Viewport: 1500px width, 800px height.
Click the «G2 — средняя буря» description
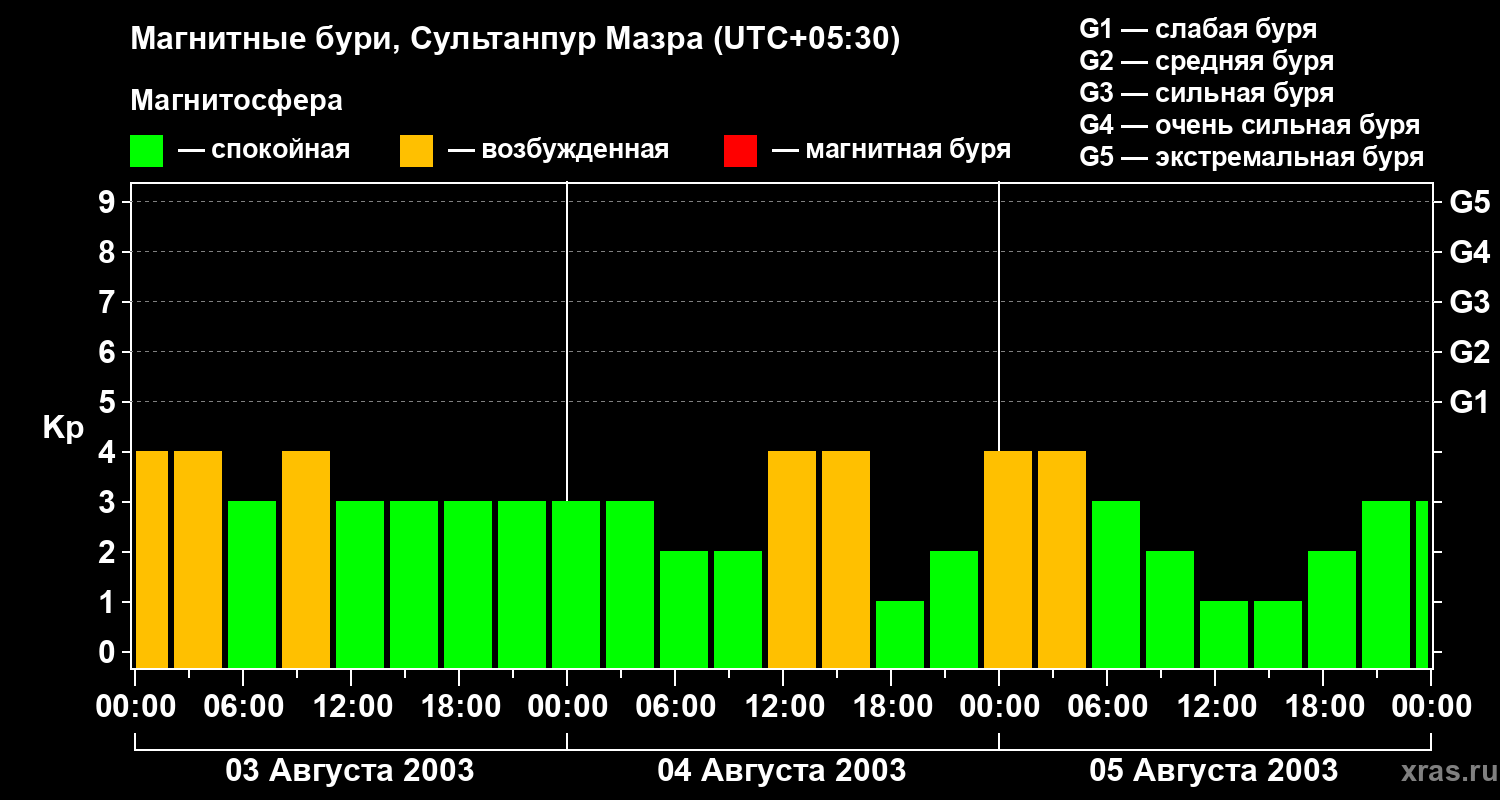pos(1206,61)
